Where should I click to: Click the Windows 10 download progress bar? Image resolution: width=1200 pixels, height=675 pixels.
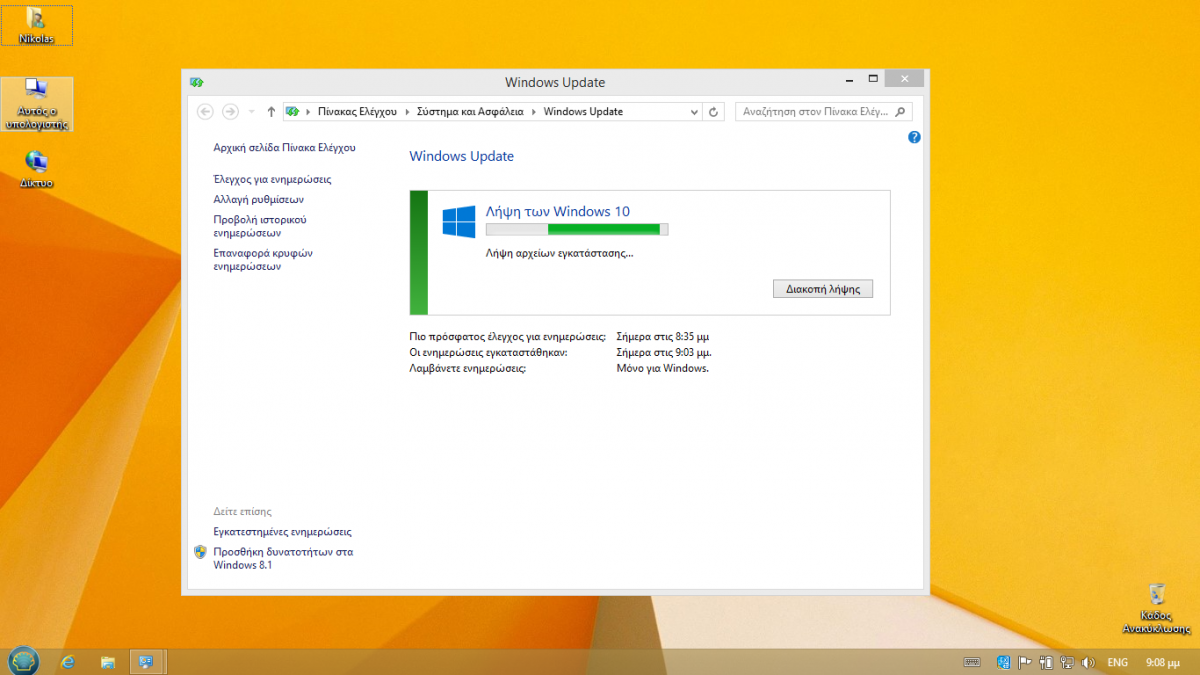[576, 230]
